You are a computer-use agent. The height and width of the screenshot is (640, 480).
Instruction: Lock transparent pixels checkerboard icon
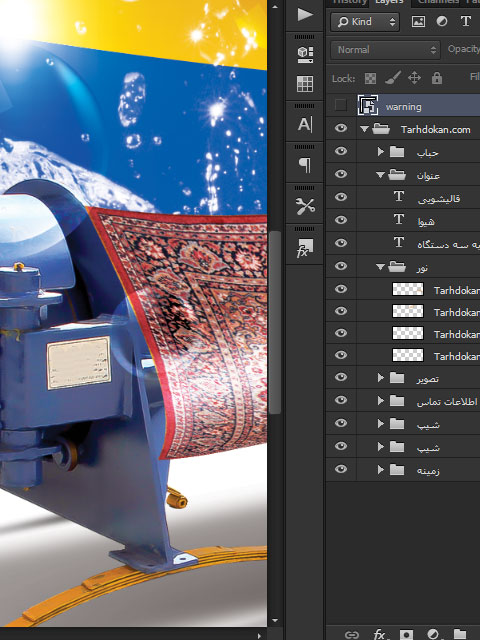[370, 78]
